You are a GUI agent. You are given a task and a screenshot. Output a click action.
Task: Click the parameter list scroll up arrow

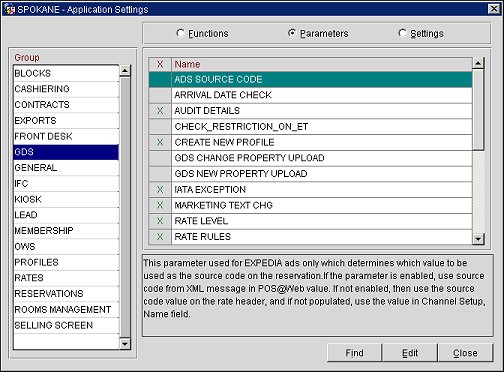(478, 63)
